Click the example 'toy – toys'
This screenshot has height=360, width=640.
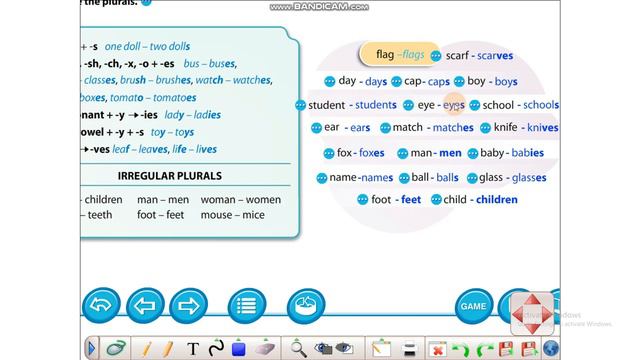click(172, 132)
